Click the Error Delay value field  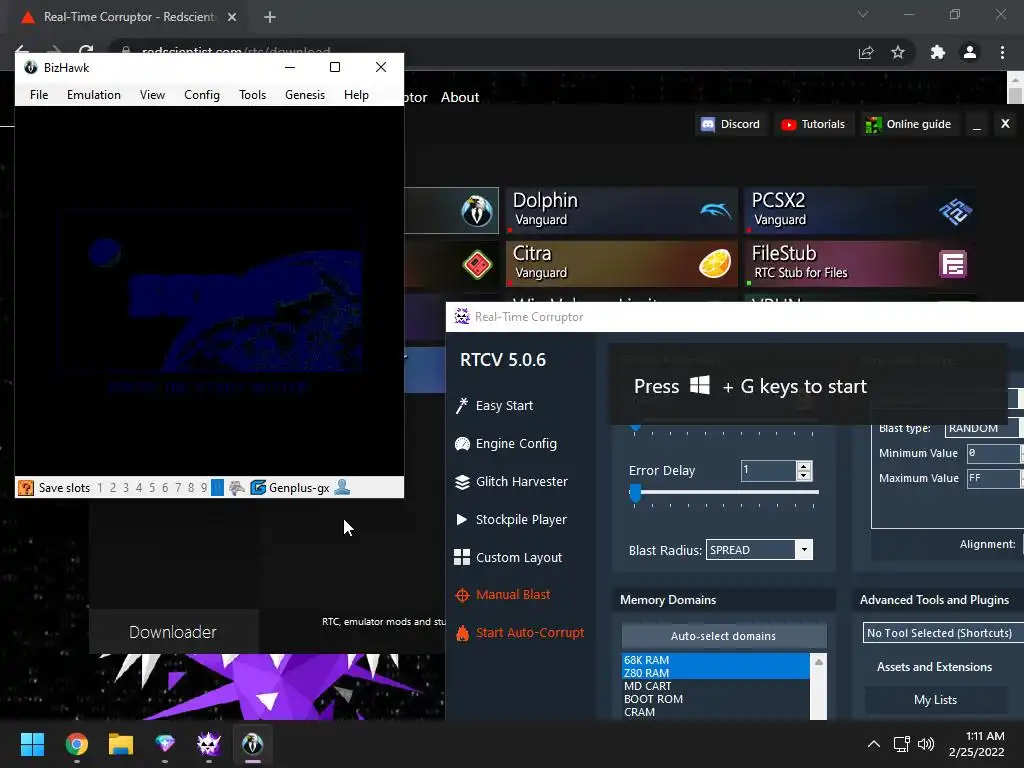tap(769, 470)
